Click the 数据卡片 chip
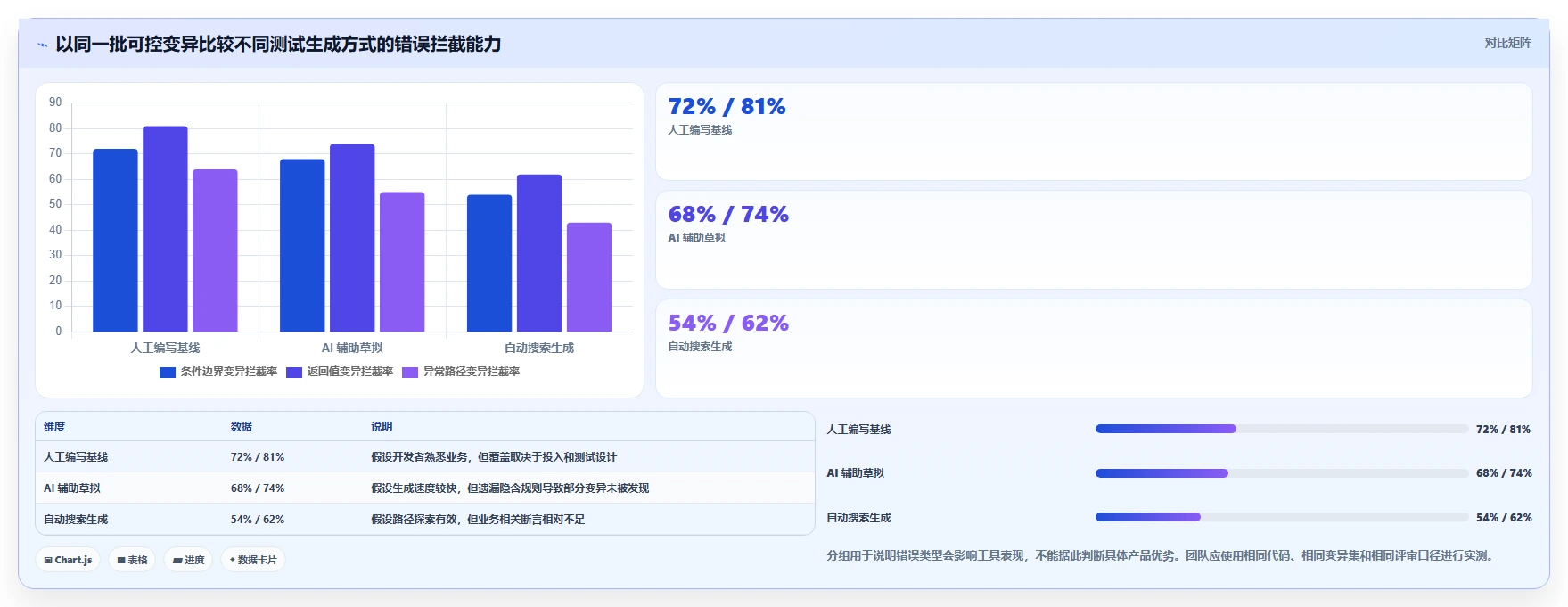This screenshot has height=607, width=1568. tap(253, 560)
